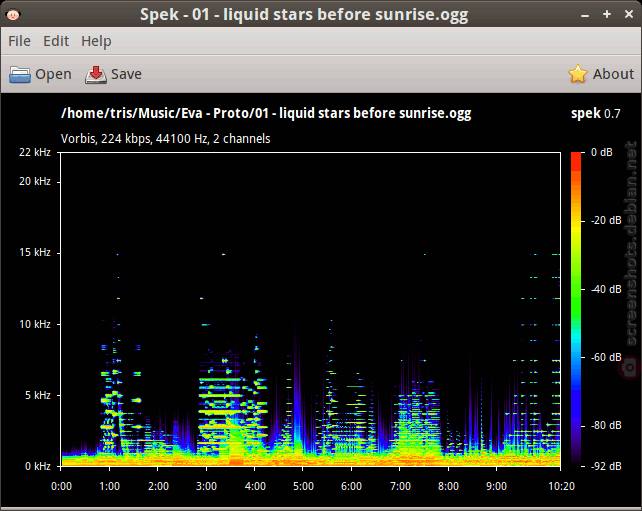Click the 20 kHz frequency label
The height and width of the screenshot is (511, 642).
point(35,181)
